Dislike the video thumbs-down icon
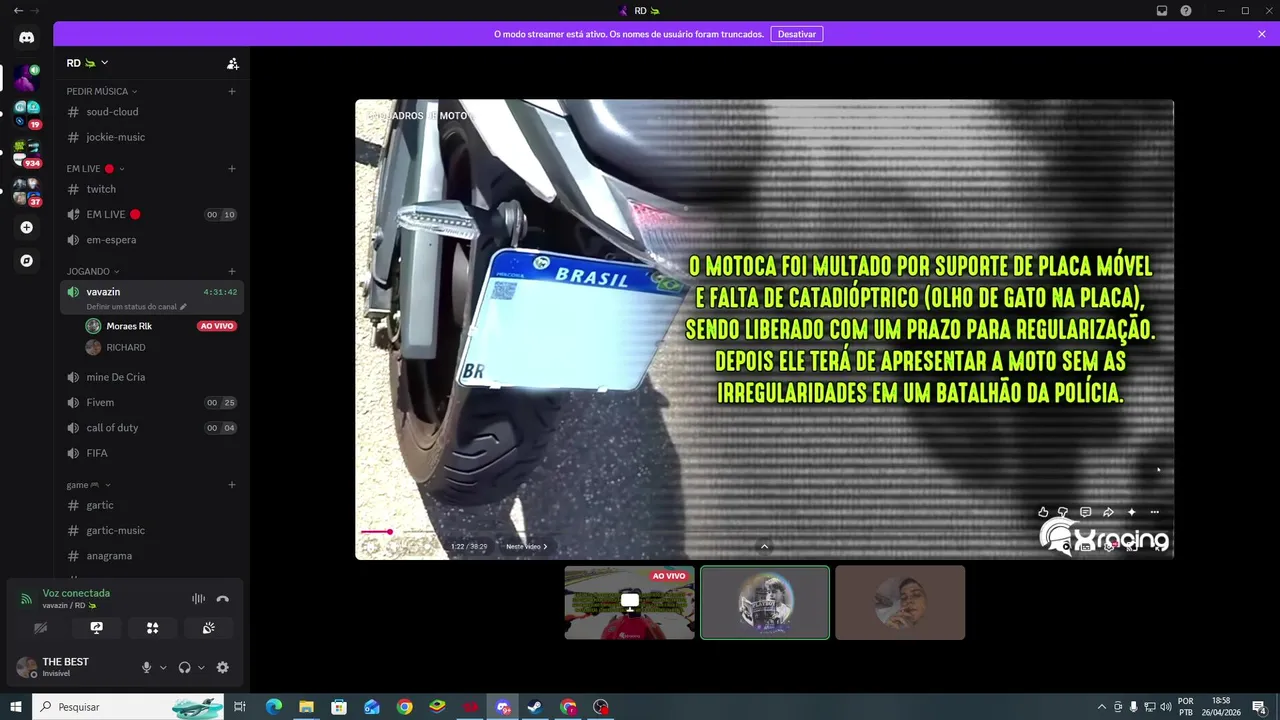 click(1063, 512)
